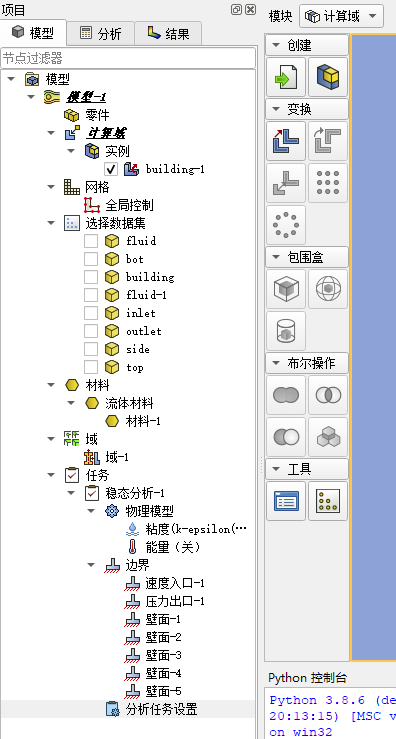396x739 pixels.
Task: Collapse the 物理模型 tree node
Action: (x=91, y=511)
